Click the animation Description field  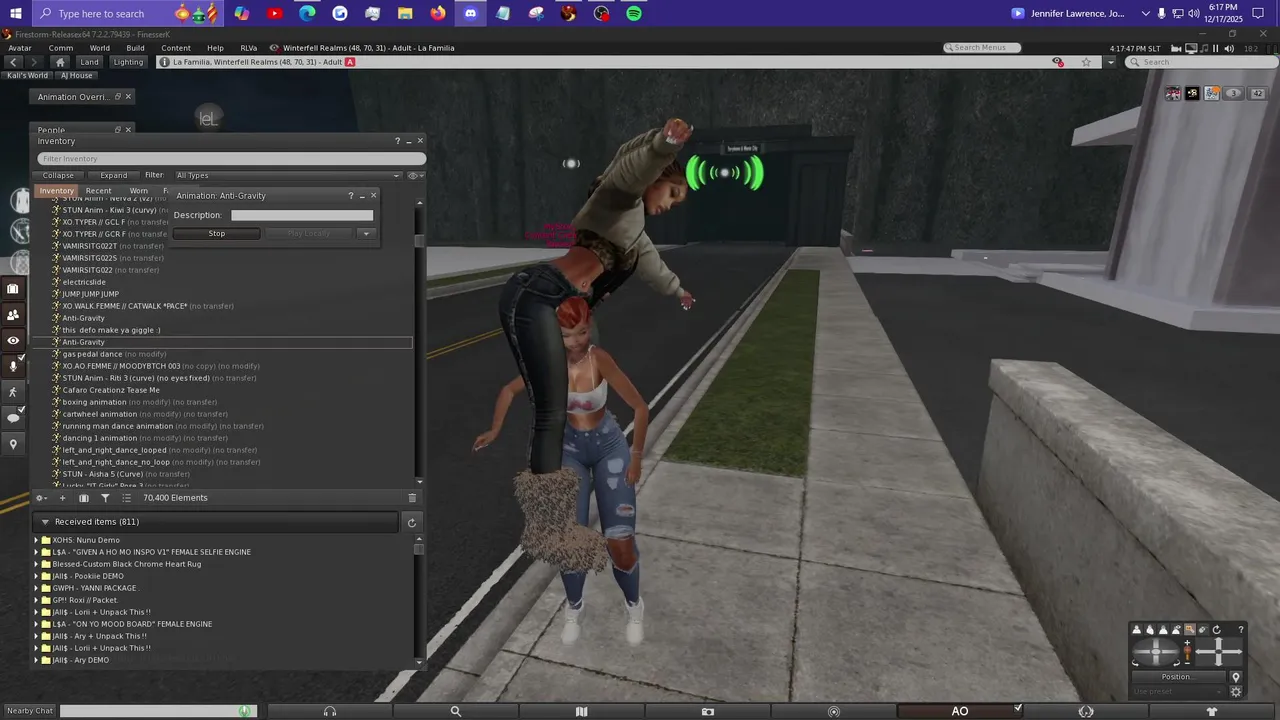[302, 215]
